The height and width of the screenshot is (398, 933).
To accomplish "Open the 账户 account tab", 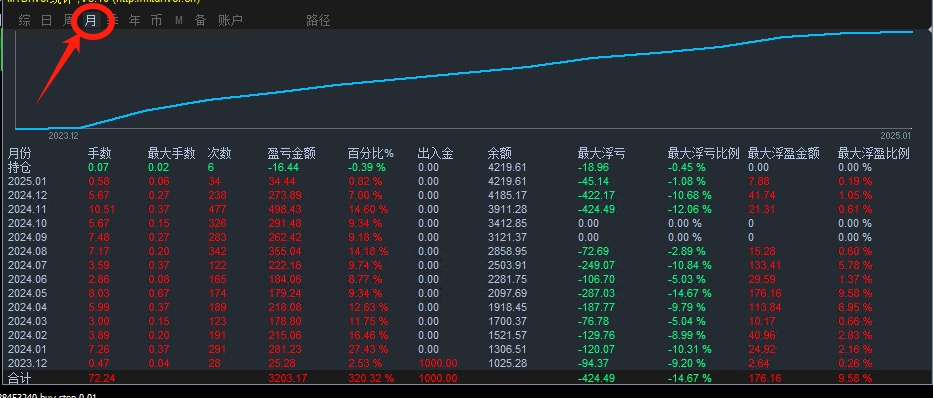I will [x=230, y=21].
